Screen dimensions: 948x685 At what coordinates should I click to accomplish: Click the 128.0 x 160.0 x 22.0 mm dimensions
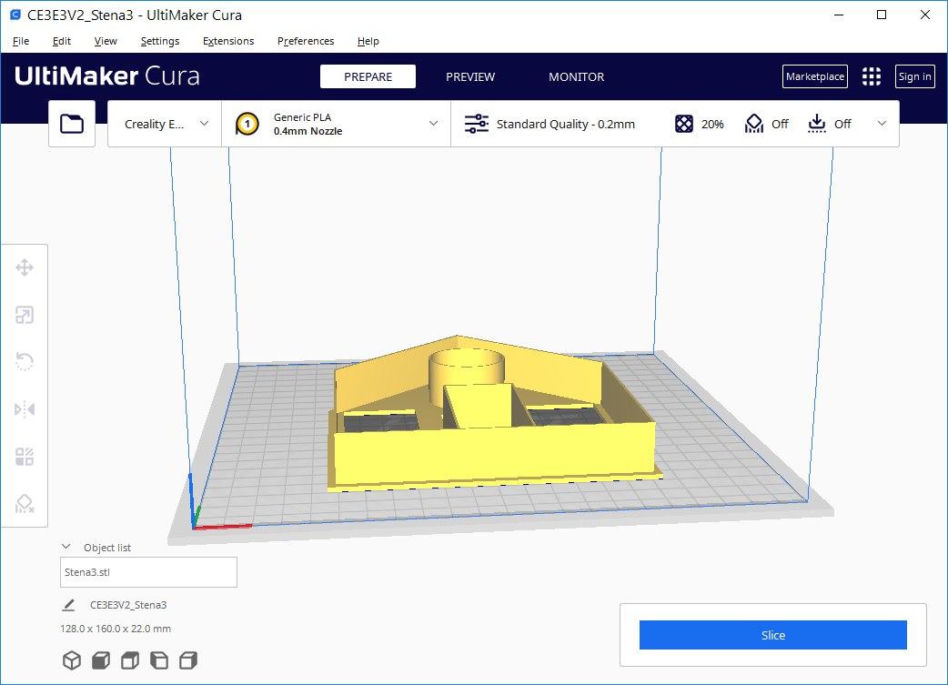point(115,629)
